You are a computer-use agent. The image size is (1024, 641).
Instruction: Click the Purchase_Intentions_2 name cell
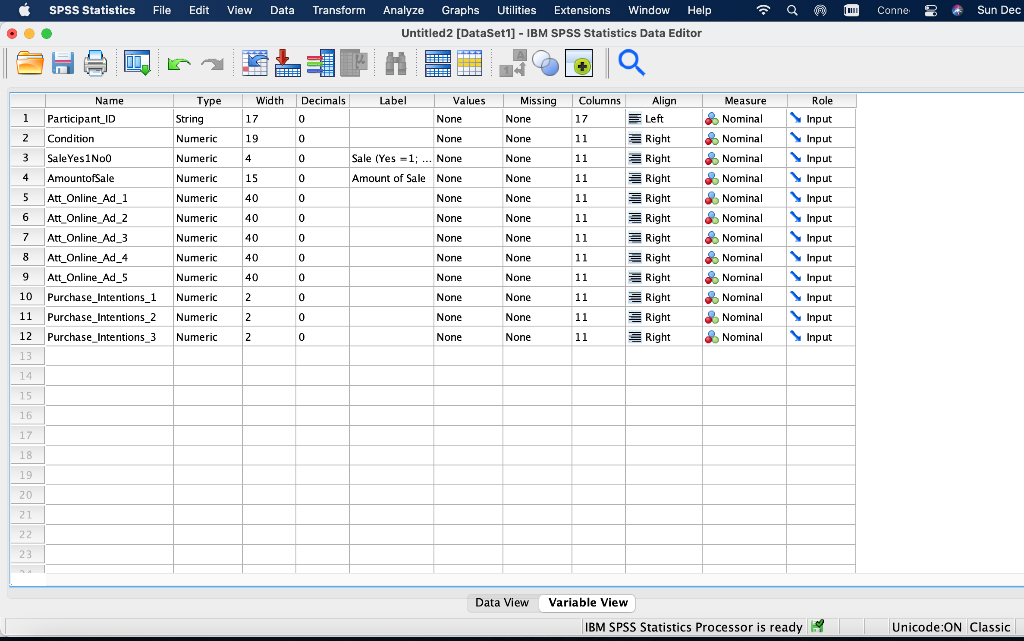pos(109,317)
